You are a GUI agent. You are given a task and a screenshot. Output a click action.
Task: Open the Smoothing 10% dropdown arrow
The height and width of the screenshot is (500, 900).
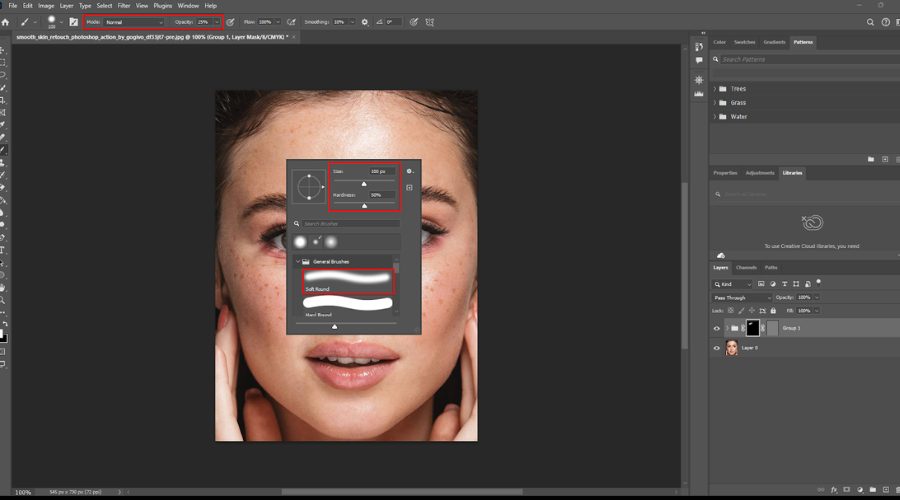(x=352, y=22)
